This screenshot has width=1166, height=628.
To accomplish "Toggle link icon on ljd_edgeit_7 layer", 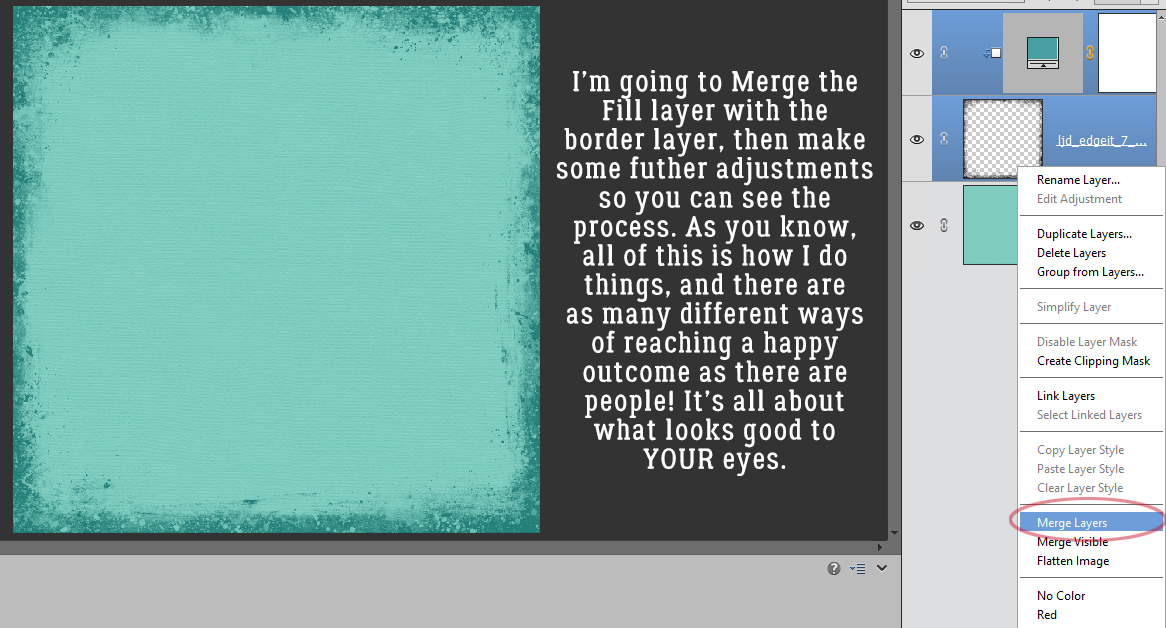I will tap(944, 139).
